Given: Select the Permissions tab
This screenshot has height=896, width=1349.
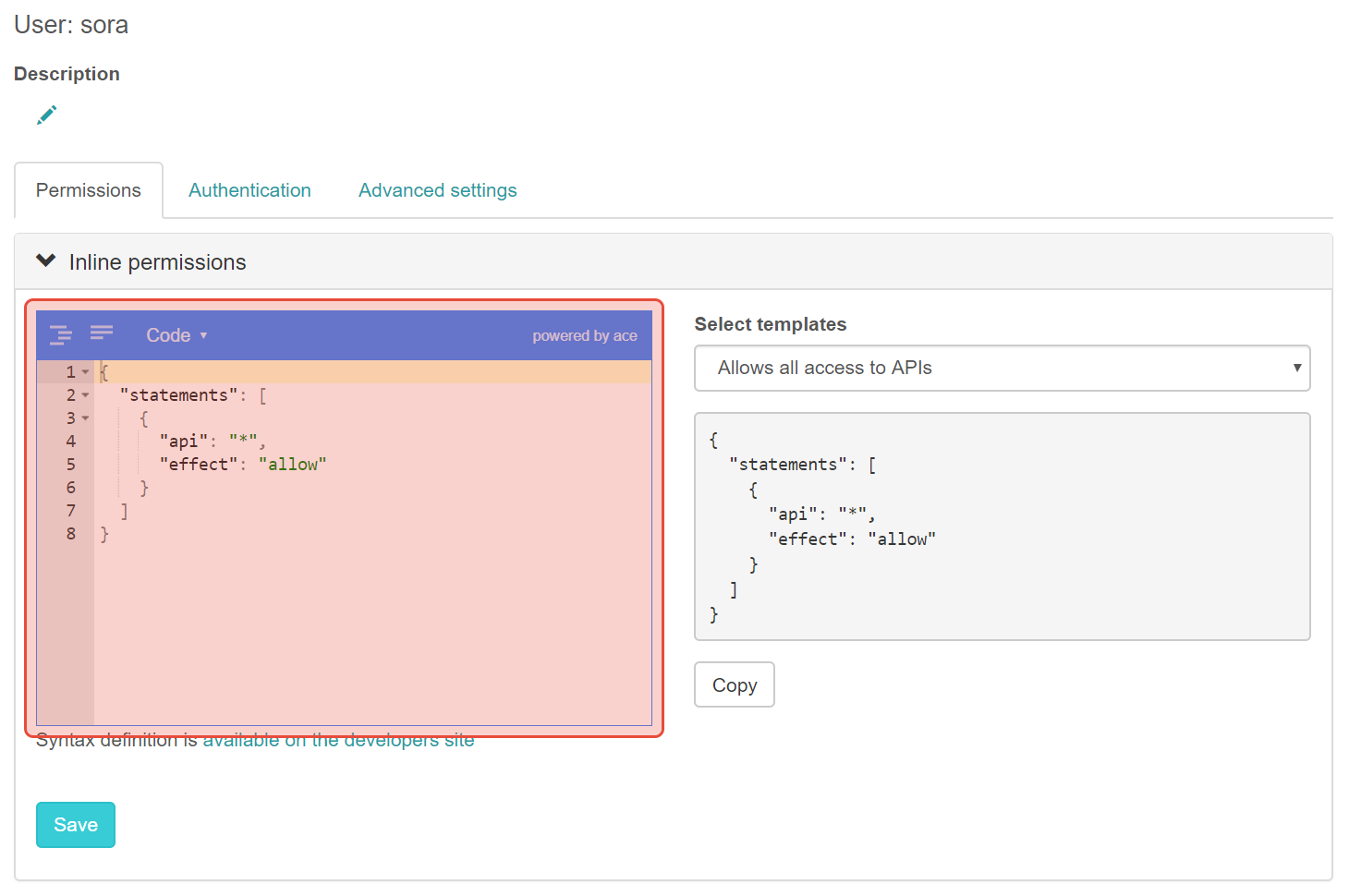Looking at the screenshot, I should 89,190.
